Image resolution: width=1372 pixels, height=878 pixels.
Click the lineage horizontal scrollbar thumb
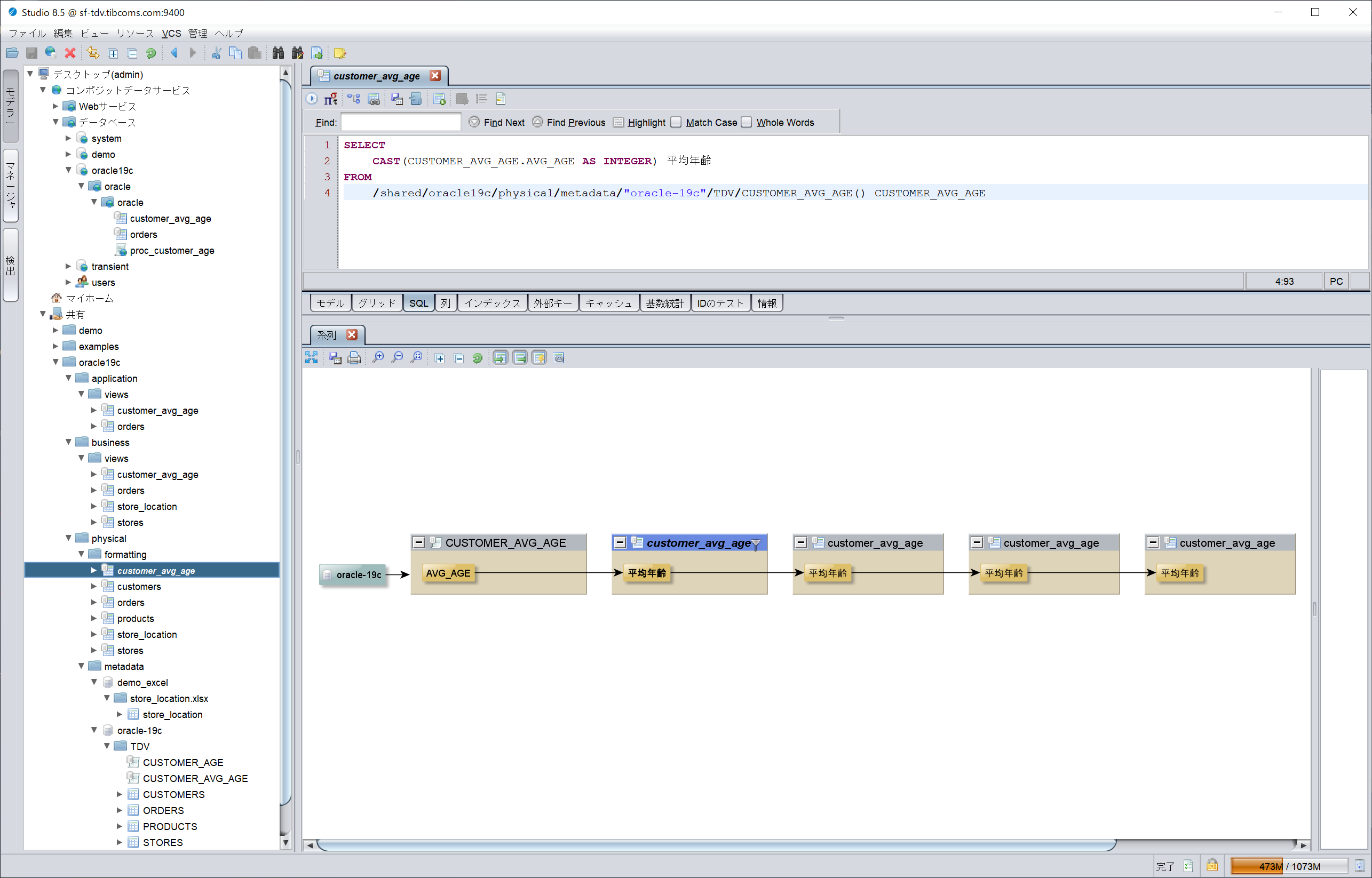coord(716,845)
